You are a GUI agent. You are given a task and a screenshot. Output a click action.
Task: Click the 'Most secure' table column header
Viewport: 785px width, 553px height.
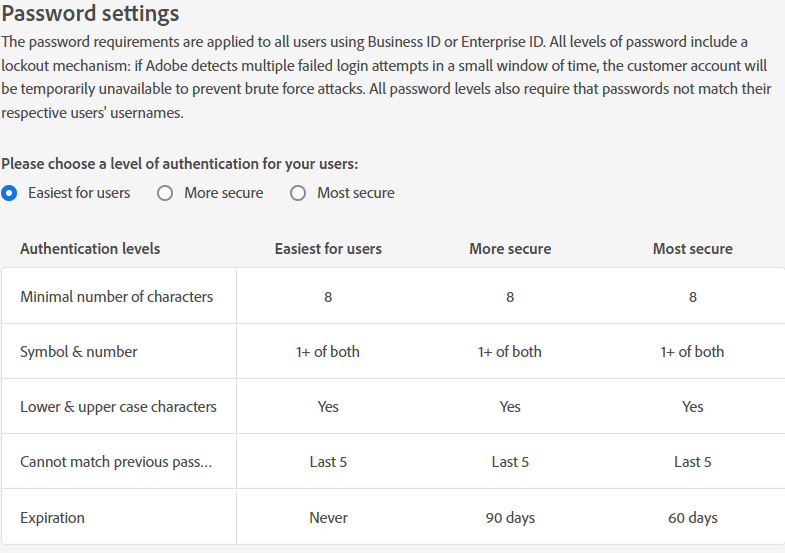[693, 249]
